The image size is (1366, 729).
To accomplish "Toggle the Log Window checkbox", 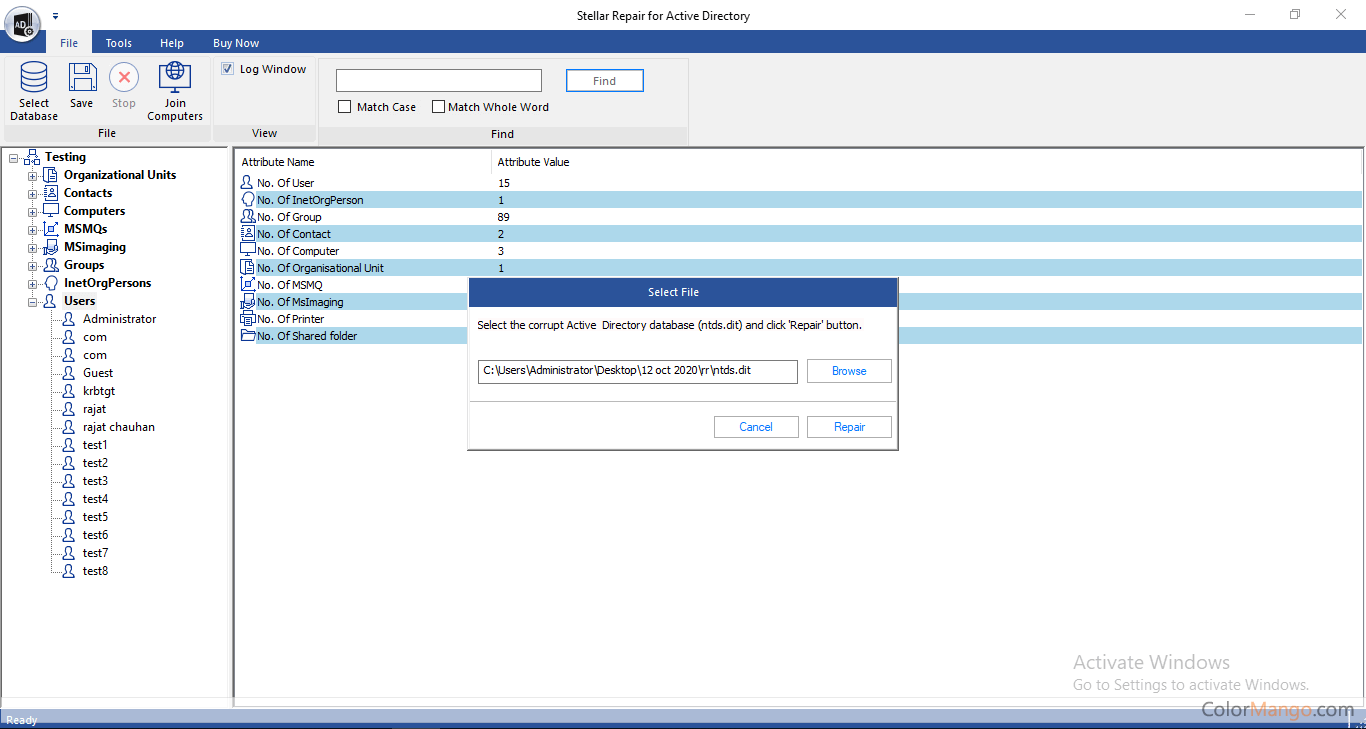I will (227, 69).
